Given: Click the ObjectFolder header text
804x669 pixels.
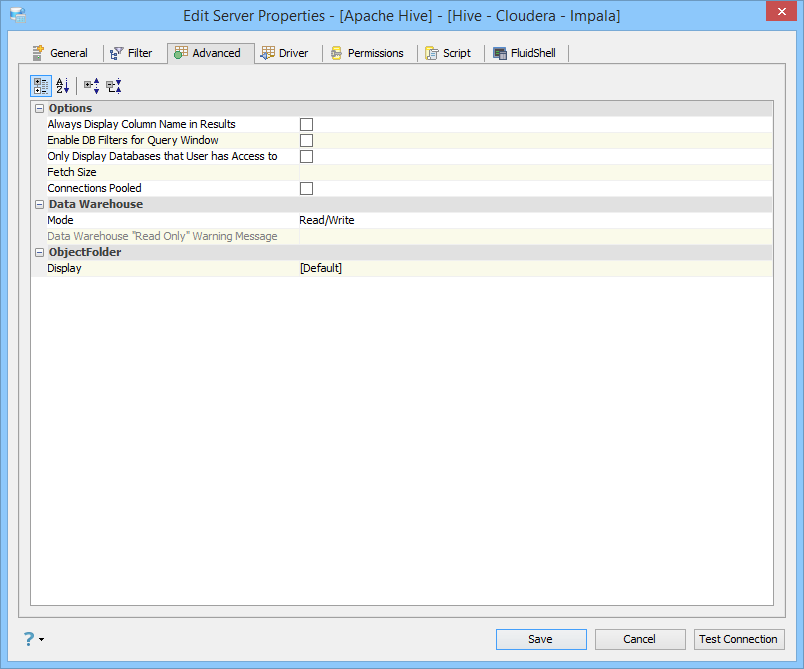Looking at the screenshot, I should pyautogui.click(x=85, y=252).
